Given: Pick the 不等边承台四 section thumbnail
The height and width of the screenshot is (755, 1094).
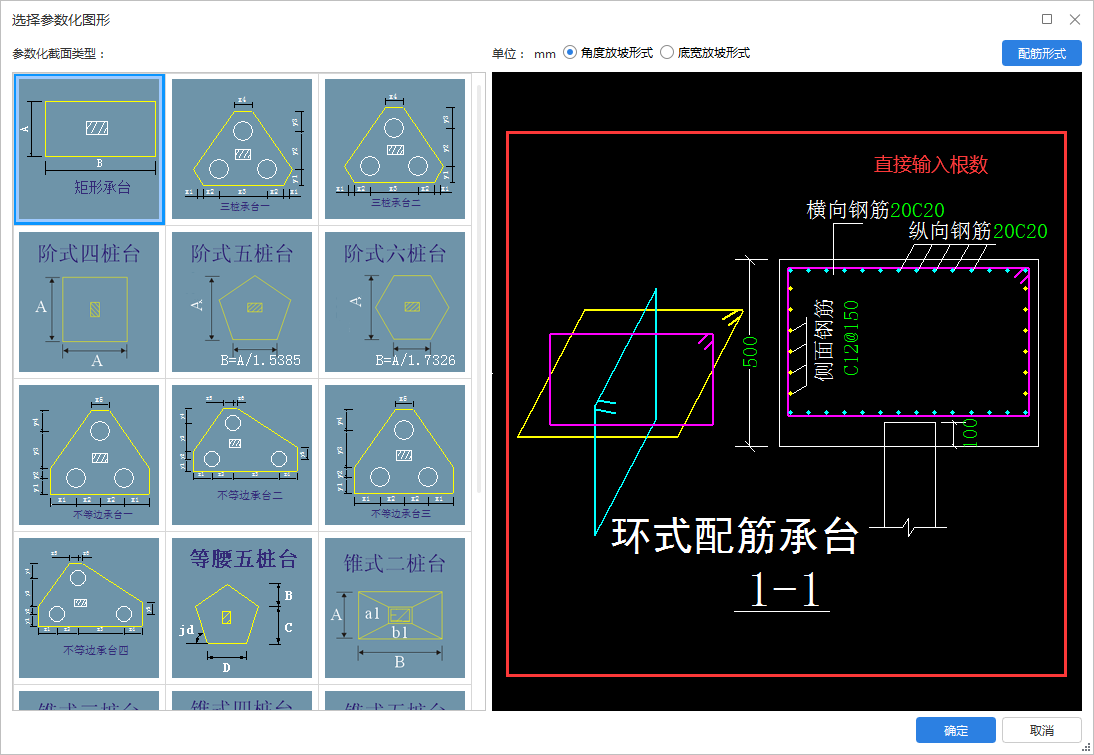Looking at the screenshot, I should click(89, 608).
